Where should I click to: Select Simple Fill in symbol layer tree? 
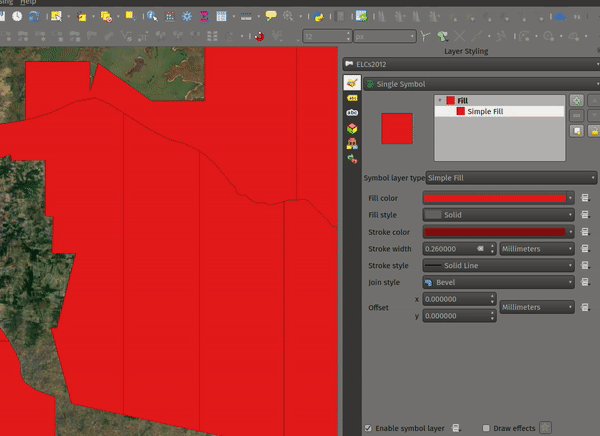click(484, 111)
